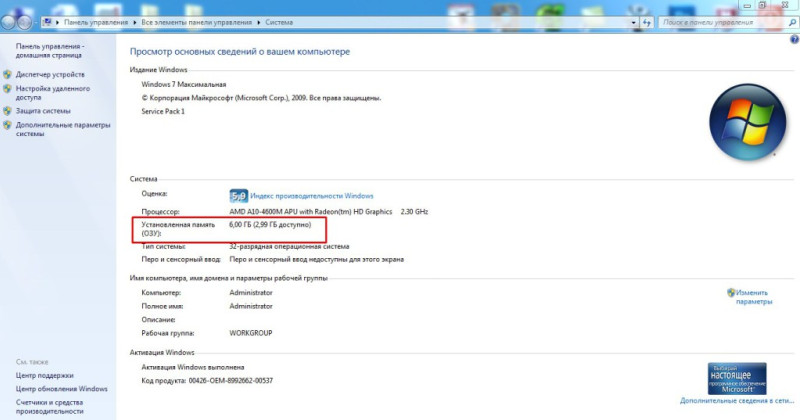Click Administrator value next to Полное имя

click(x=251, y=306)
